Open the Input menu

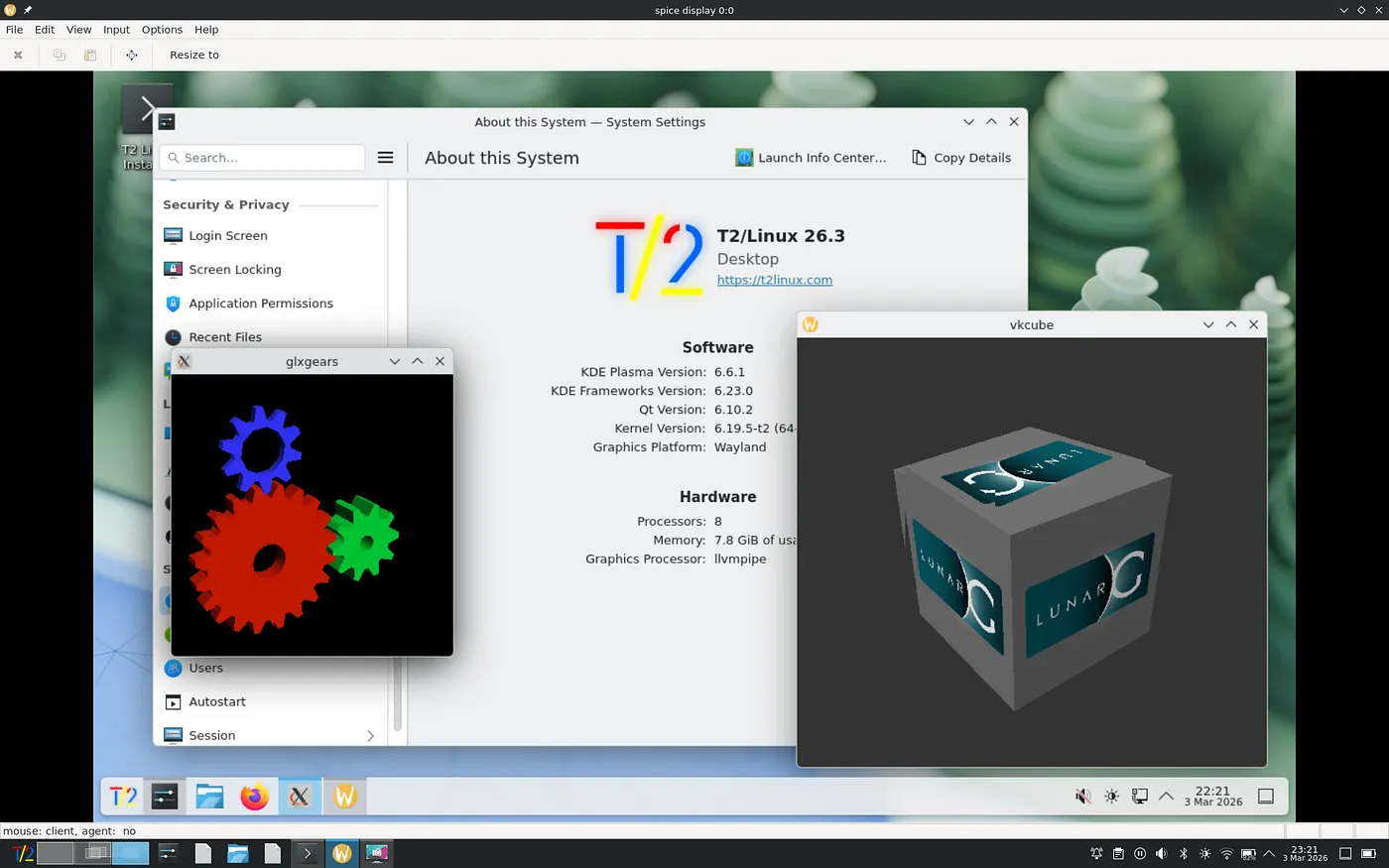[116, 30]
